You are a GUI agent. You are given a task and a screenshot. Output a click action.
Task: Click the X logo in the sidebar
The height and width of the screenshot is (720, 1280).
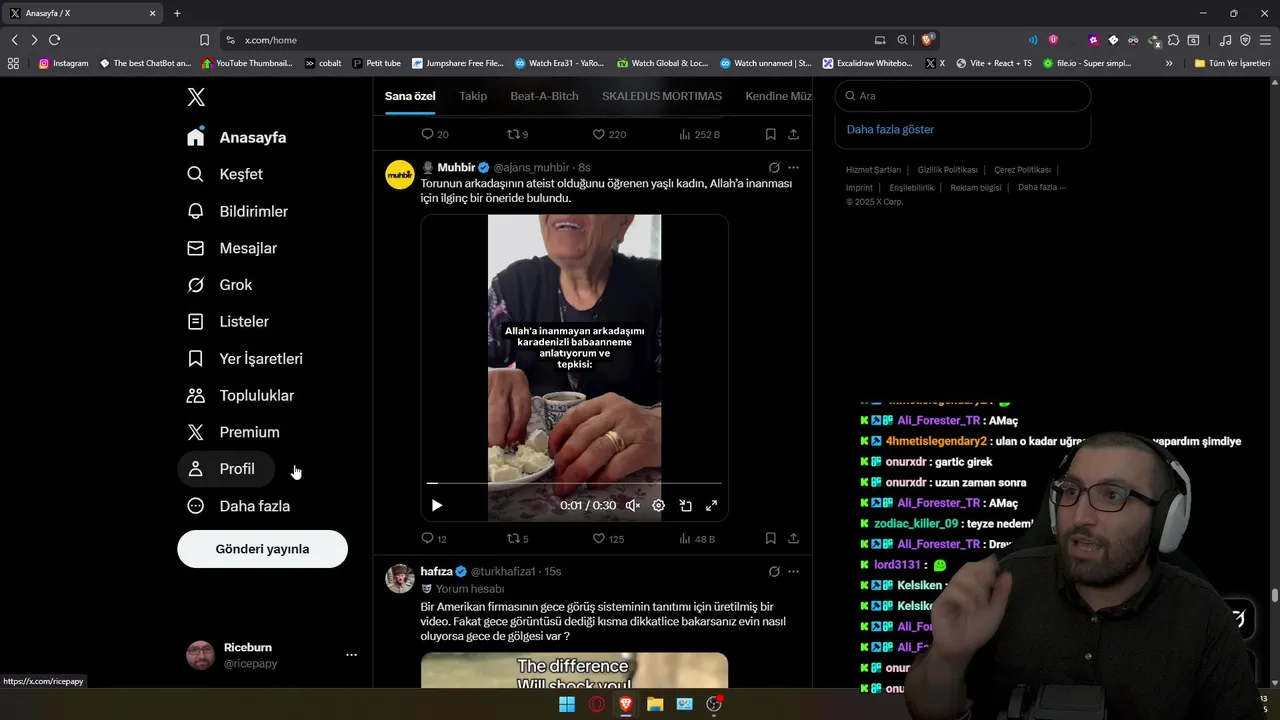(196, 97)
